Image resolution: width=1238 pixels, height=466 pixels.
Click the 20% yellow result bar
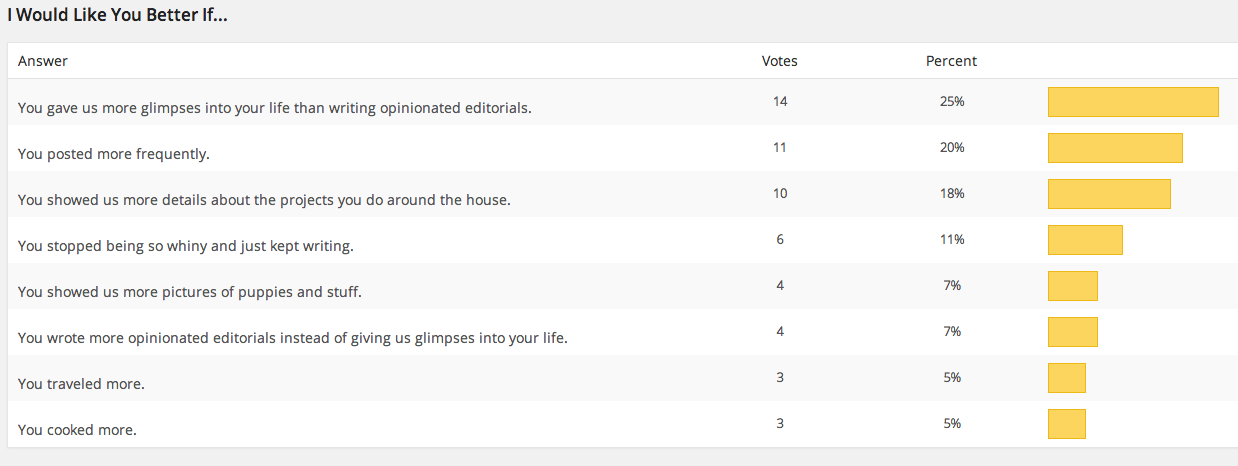1115,148
